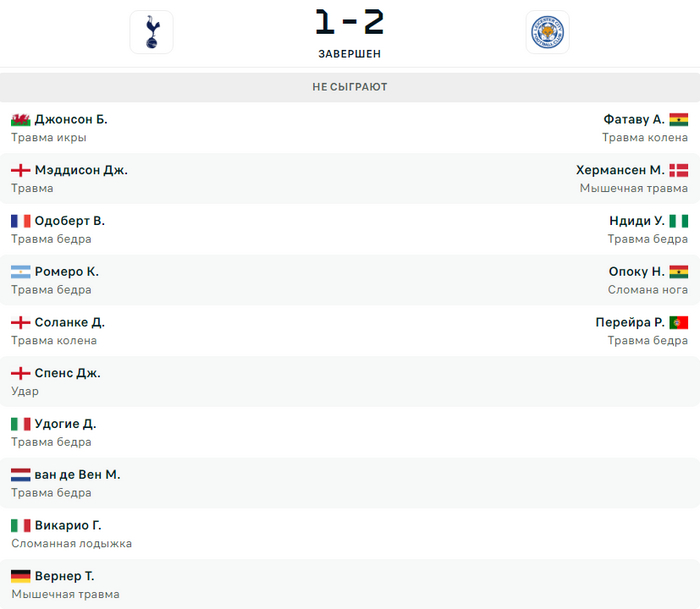Screen dimensions: 700x609
Task: Click the Netherlands flag beside ван де Вен М.
Action: (x=20, y=475)
